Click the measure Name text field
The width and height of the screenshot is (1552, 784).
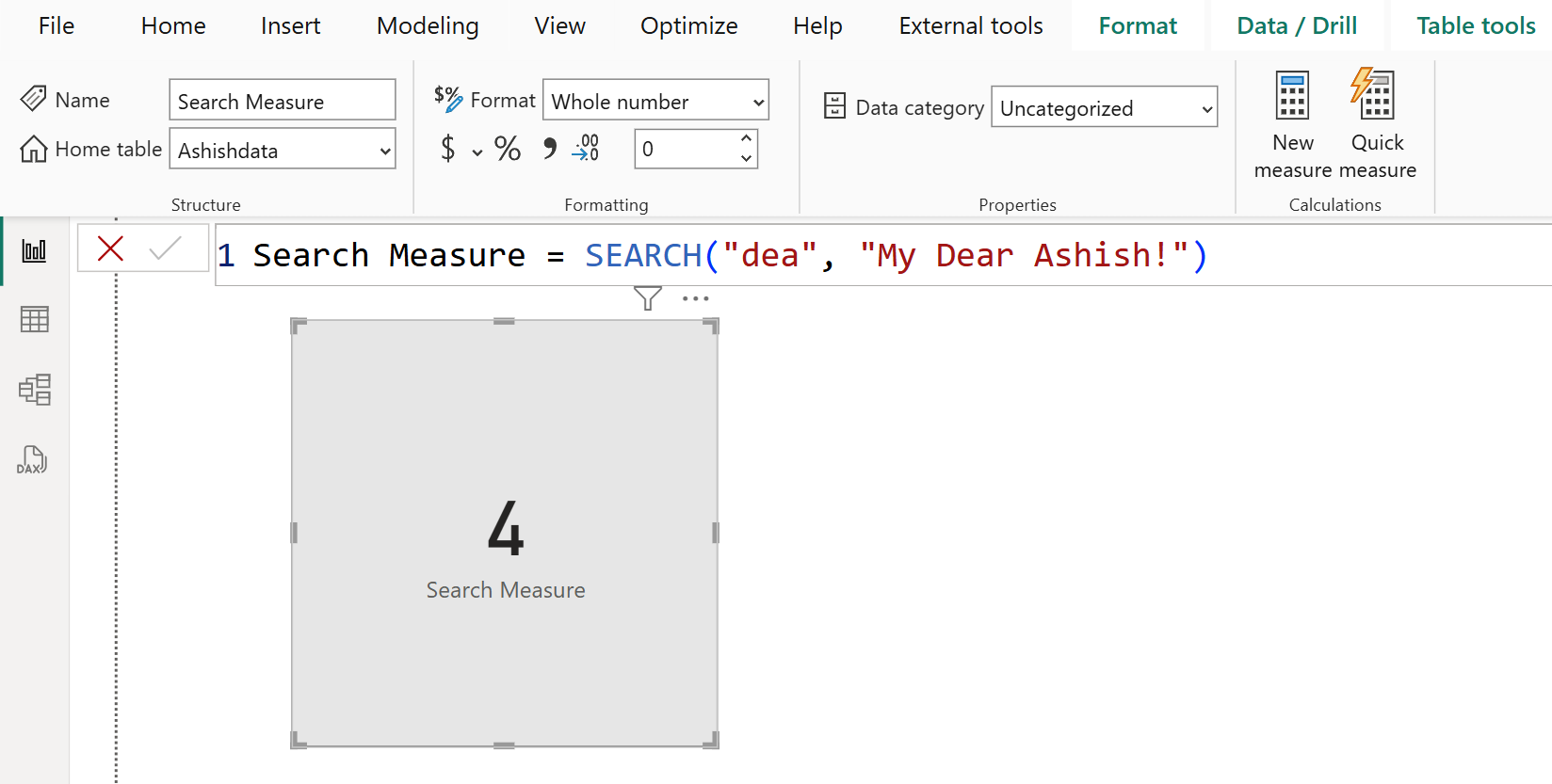[x=282, y=101]
